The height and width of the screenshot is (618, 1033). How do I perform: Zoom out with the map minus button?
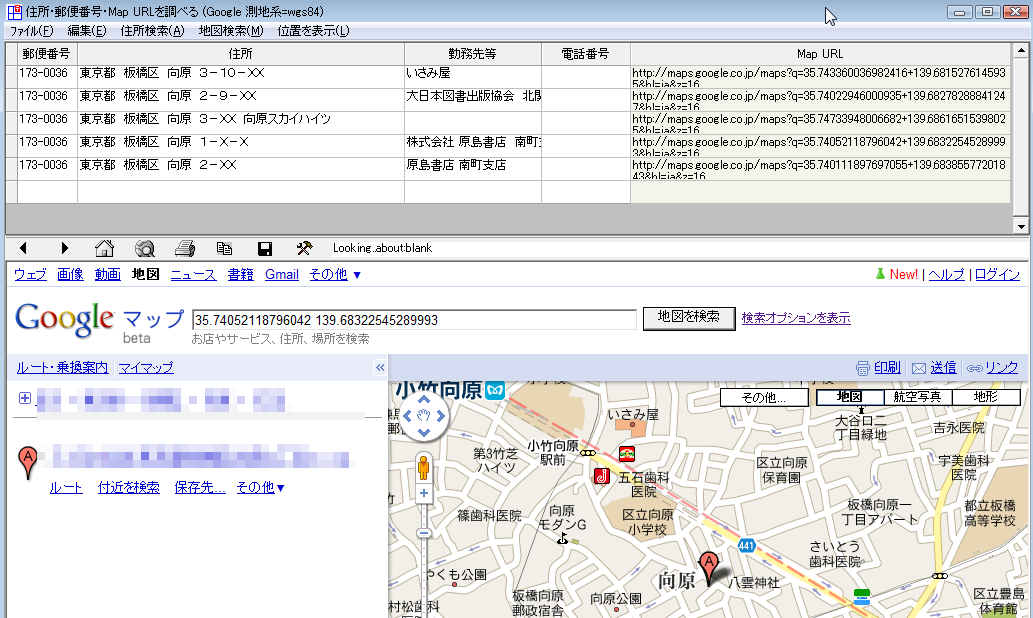(x=424, y=533)
